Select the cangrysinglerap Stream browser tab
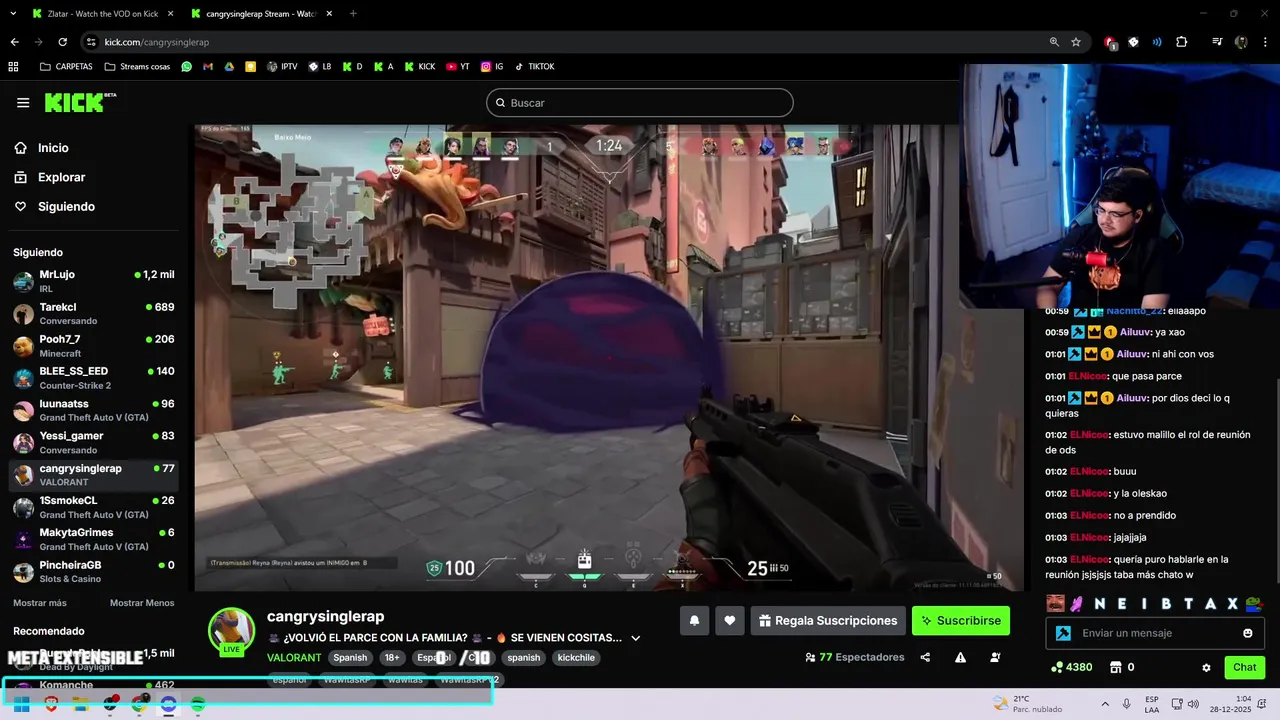Viewport: 1280px width, 720px height. (x=262, y=14)
